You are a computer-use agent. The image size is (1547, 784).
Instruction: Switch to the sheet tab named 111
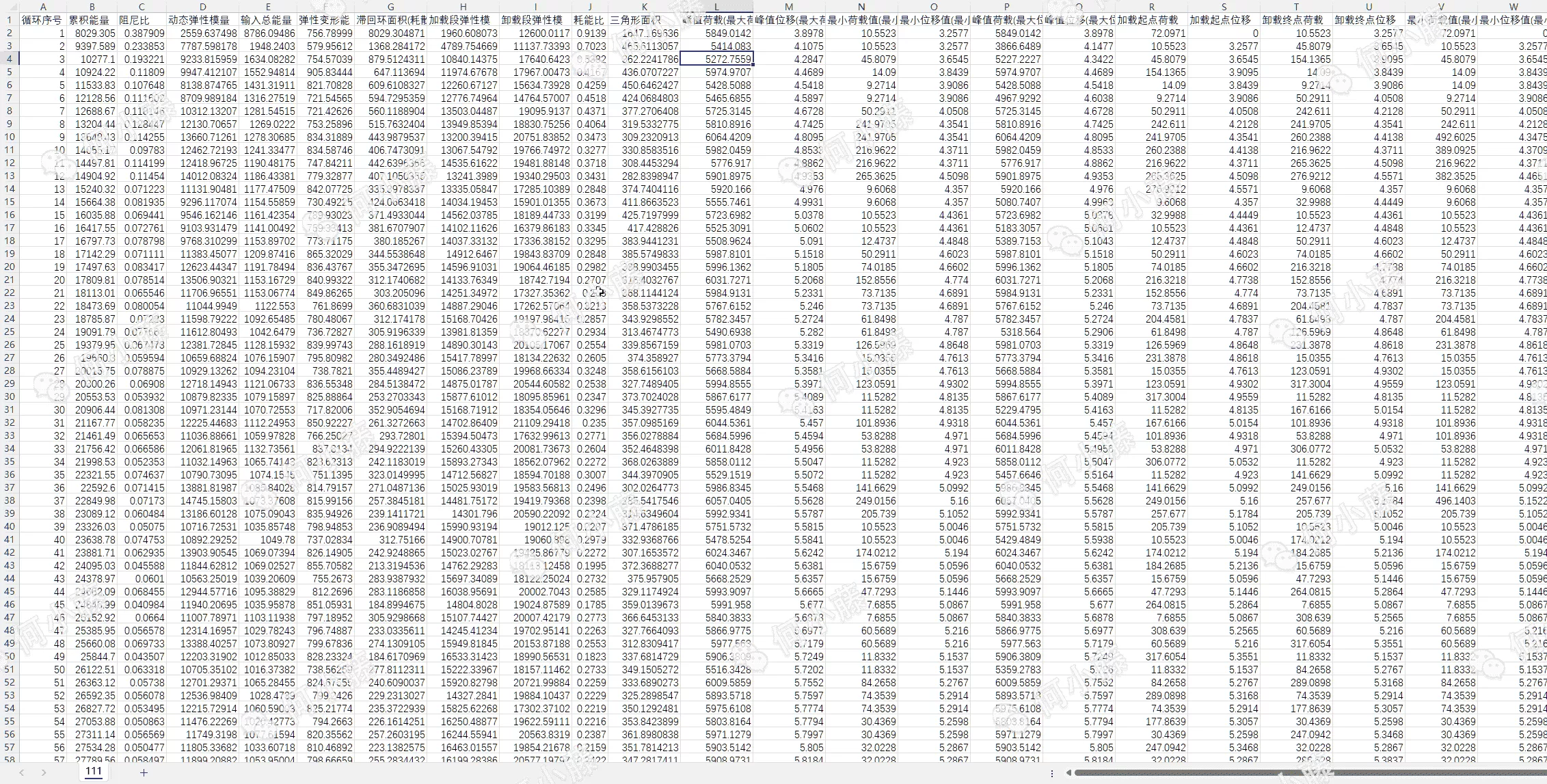pos(94,772)
